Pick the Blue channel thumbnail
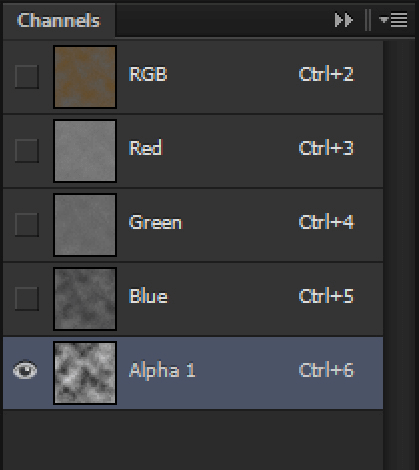This screenshot has height=470, width=419. tap(85, 299)
